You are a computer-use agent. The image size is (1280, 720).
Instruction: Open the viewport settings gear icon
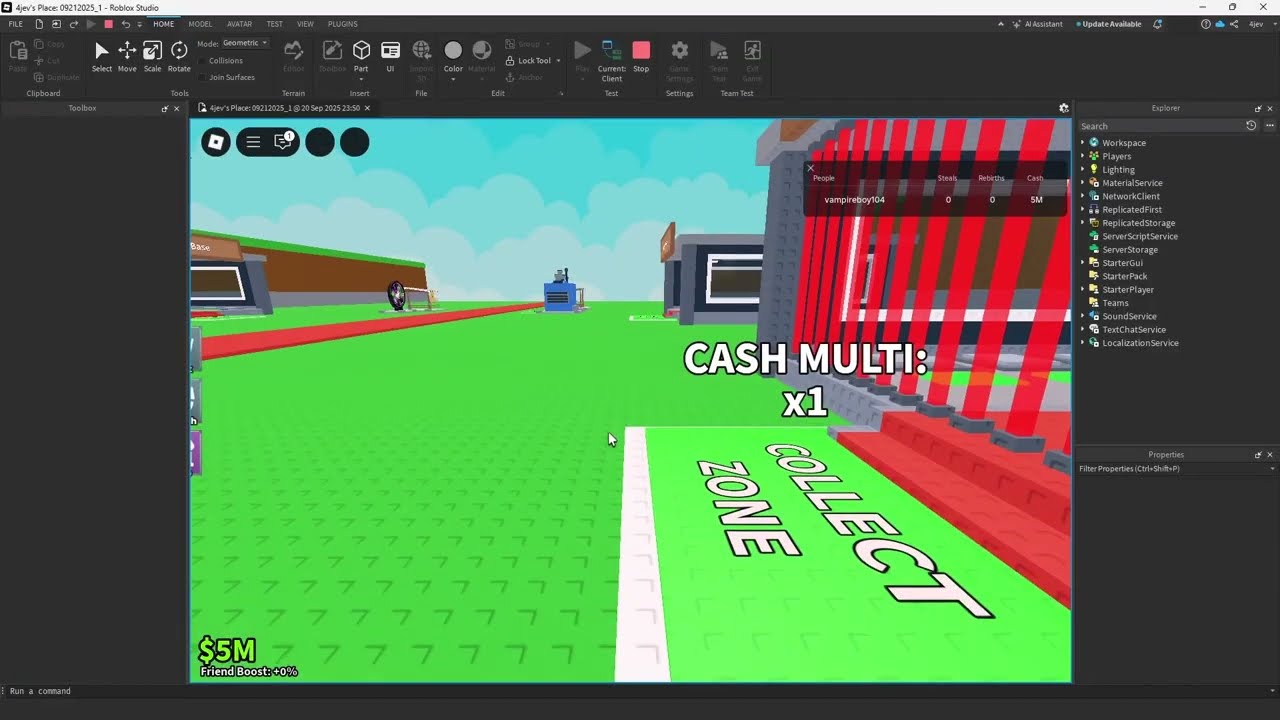pos(1064,108)
